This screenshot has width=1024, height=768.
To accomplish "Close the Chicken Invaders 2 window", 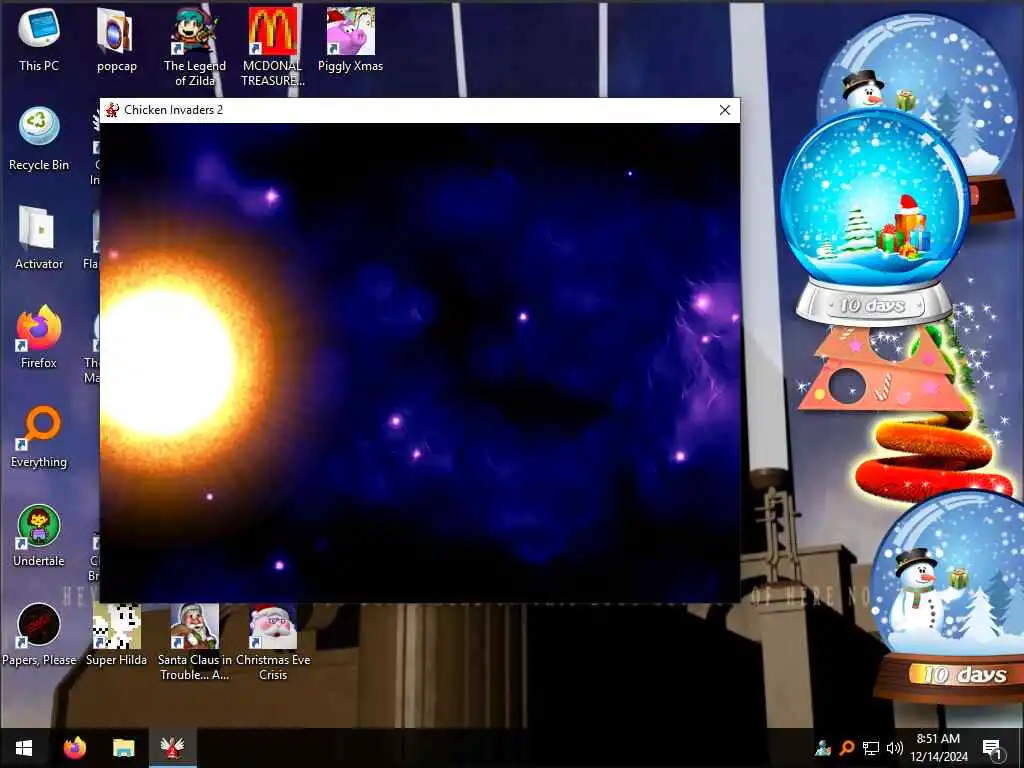I will (724, 110).
